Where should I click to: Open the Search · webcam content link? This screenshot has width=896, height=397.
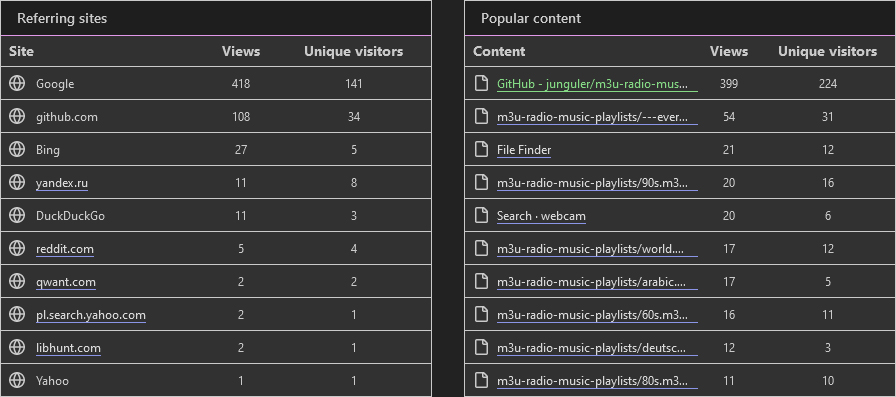pyautogui.click(x=541, y=216)
